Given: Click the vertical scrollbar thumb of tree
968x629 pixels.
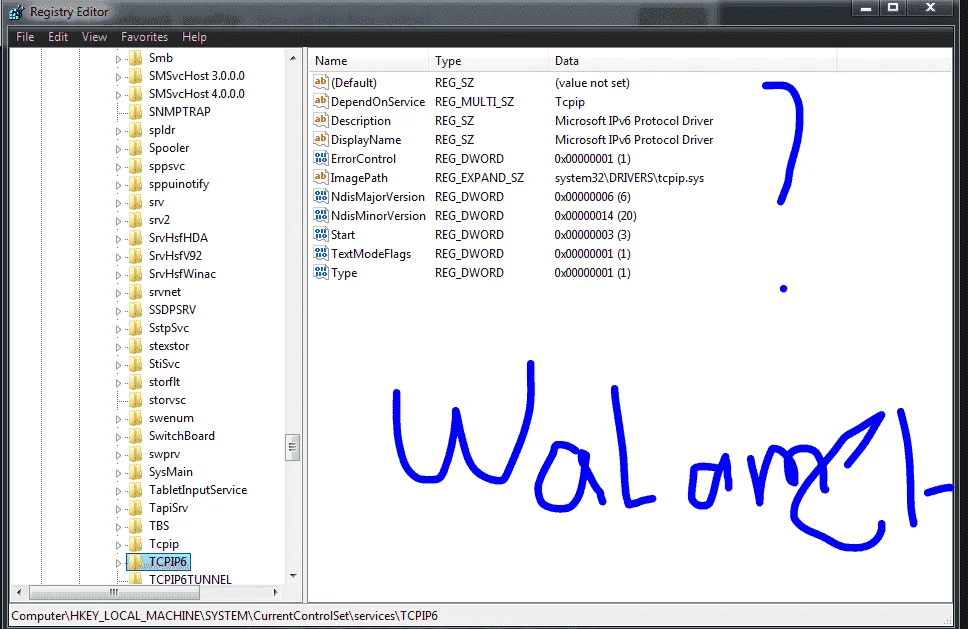Looking at the screenshot, I should (x=293, y=448).
